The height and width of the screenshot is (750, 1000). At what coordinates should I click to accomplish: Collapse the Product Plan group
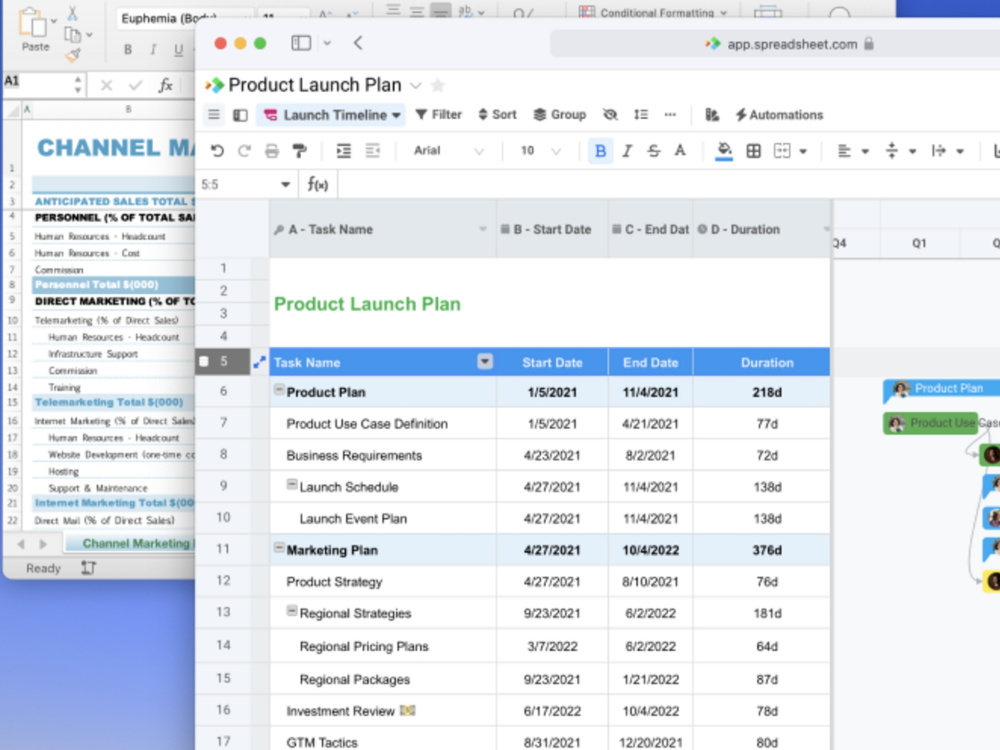[x=279, y=389]
